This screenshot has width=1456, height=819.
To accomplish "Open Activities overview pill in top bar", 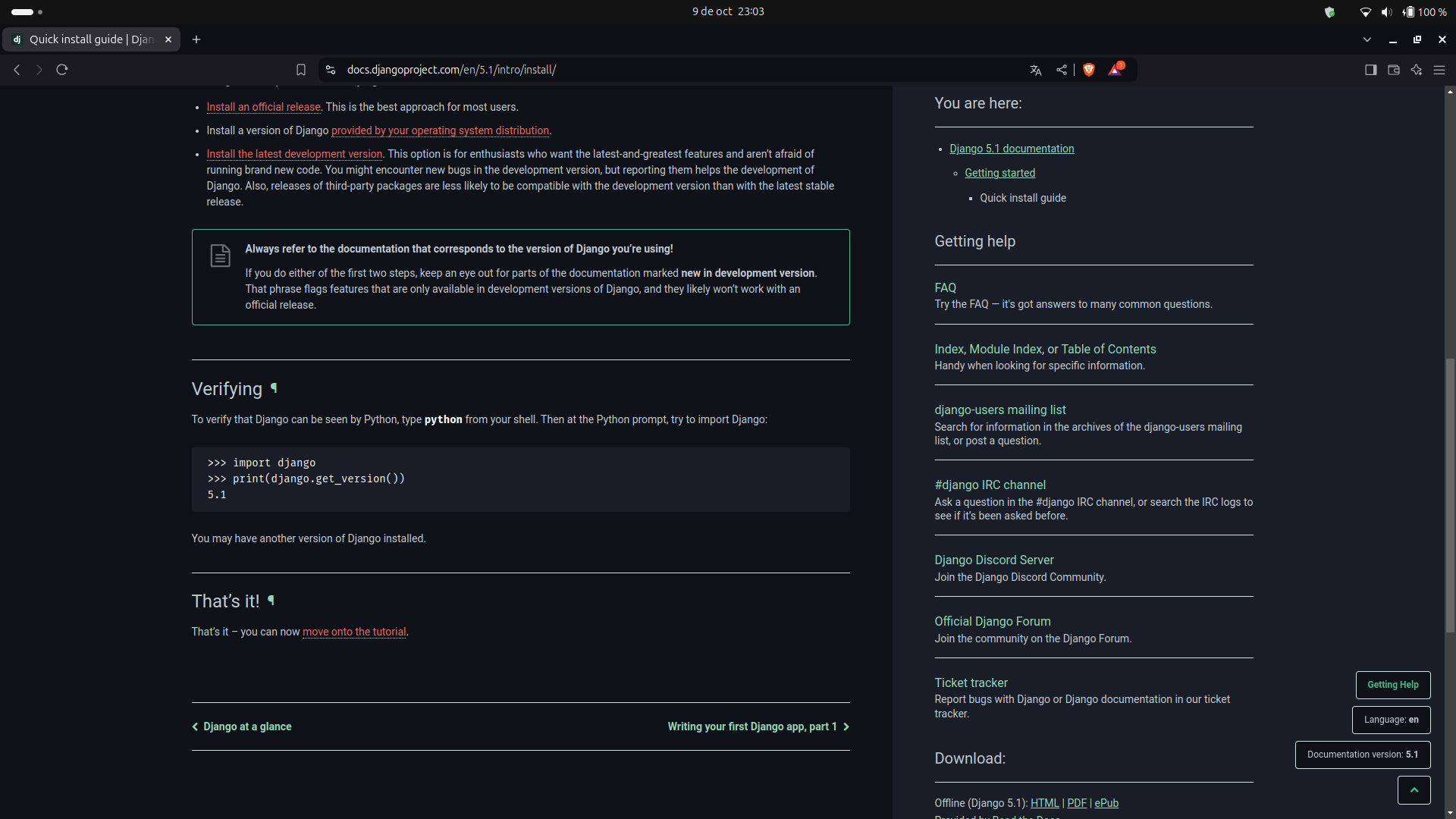I will pos(27,11).
